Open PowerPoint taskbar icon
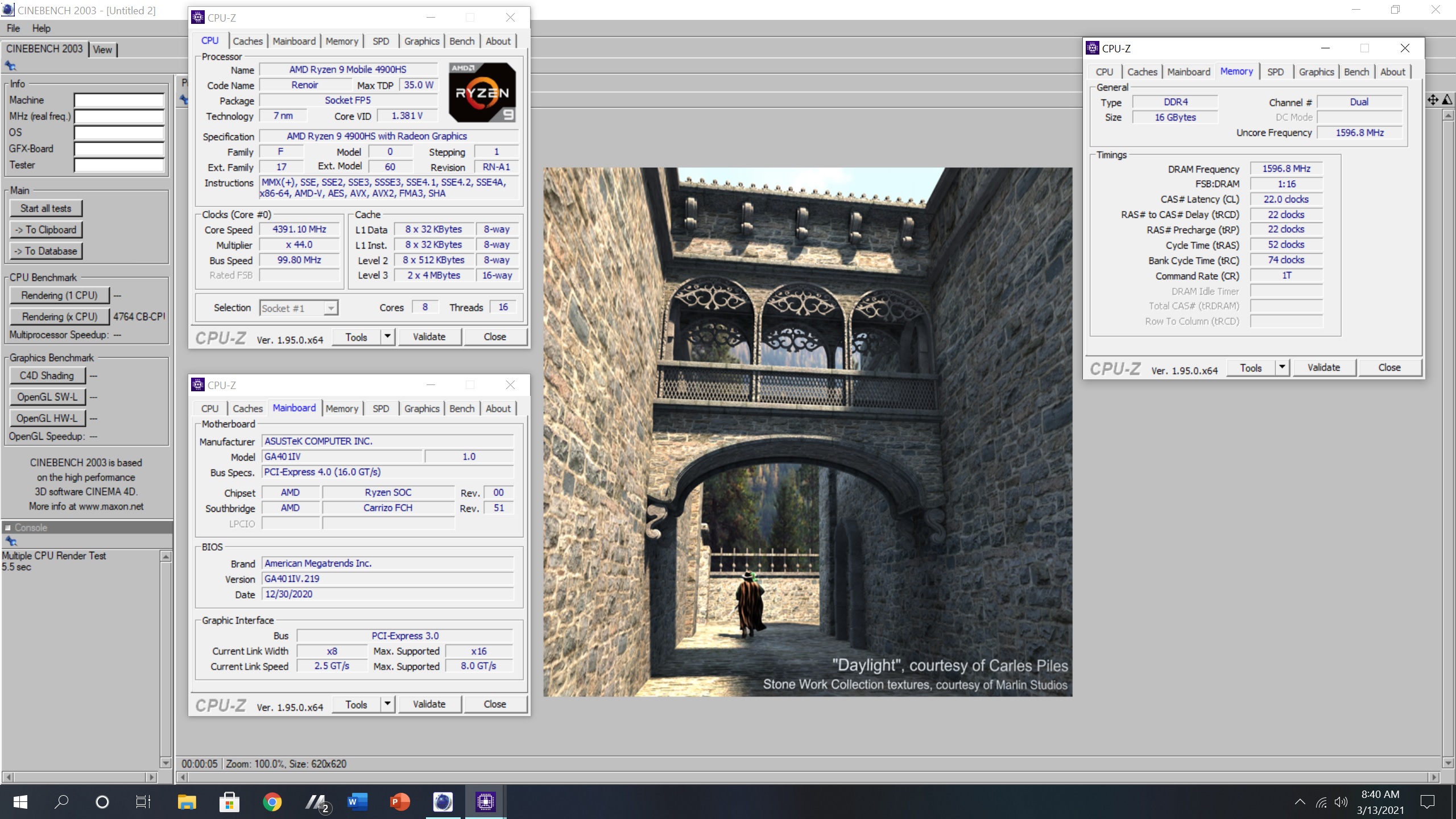Viewport: 1456px width, 819px height. (400, 802)
